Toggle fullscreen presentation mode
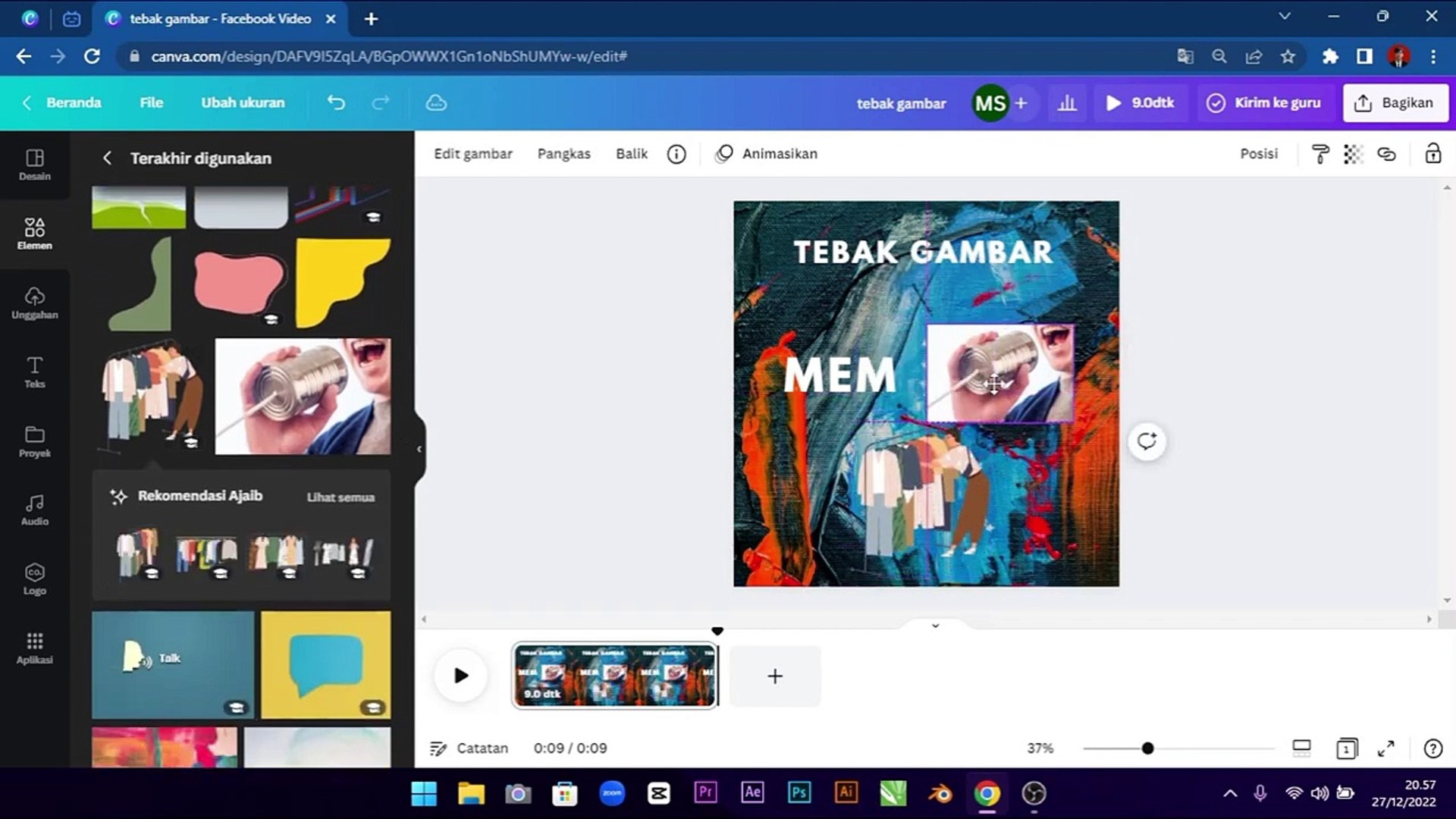1456x819 pixels. [1387, 748]
